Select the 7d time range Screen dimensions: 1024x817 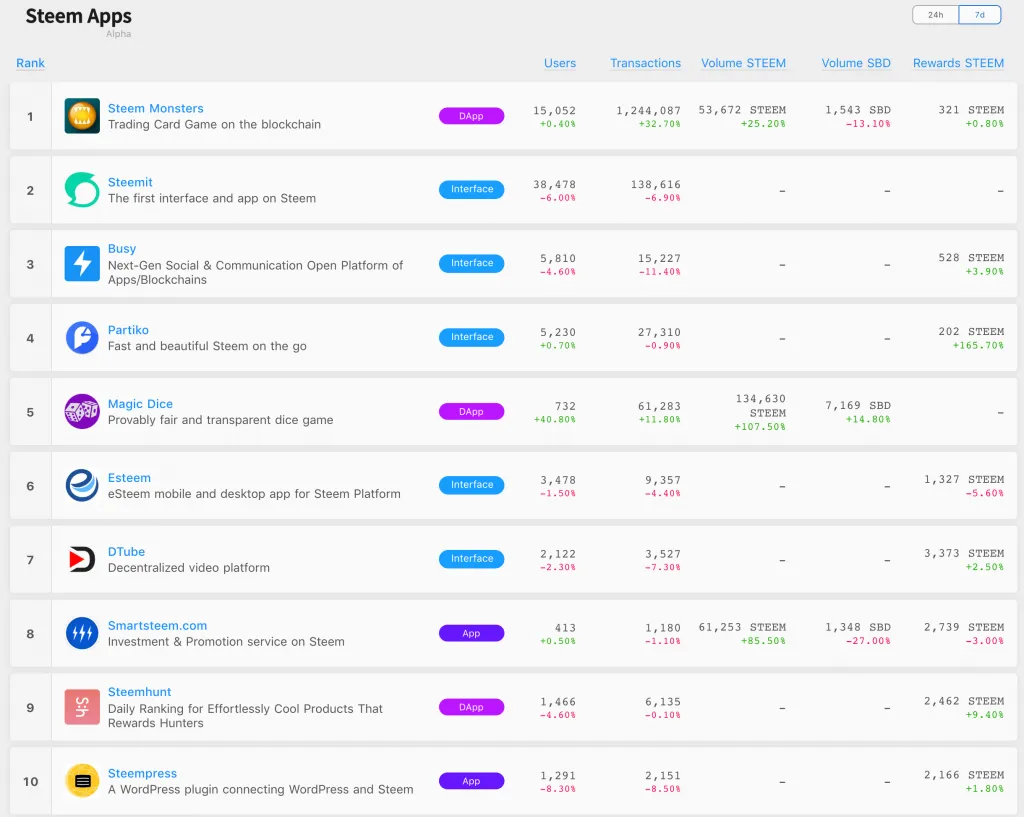coord(980,15)
